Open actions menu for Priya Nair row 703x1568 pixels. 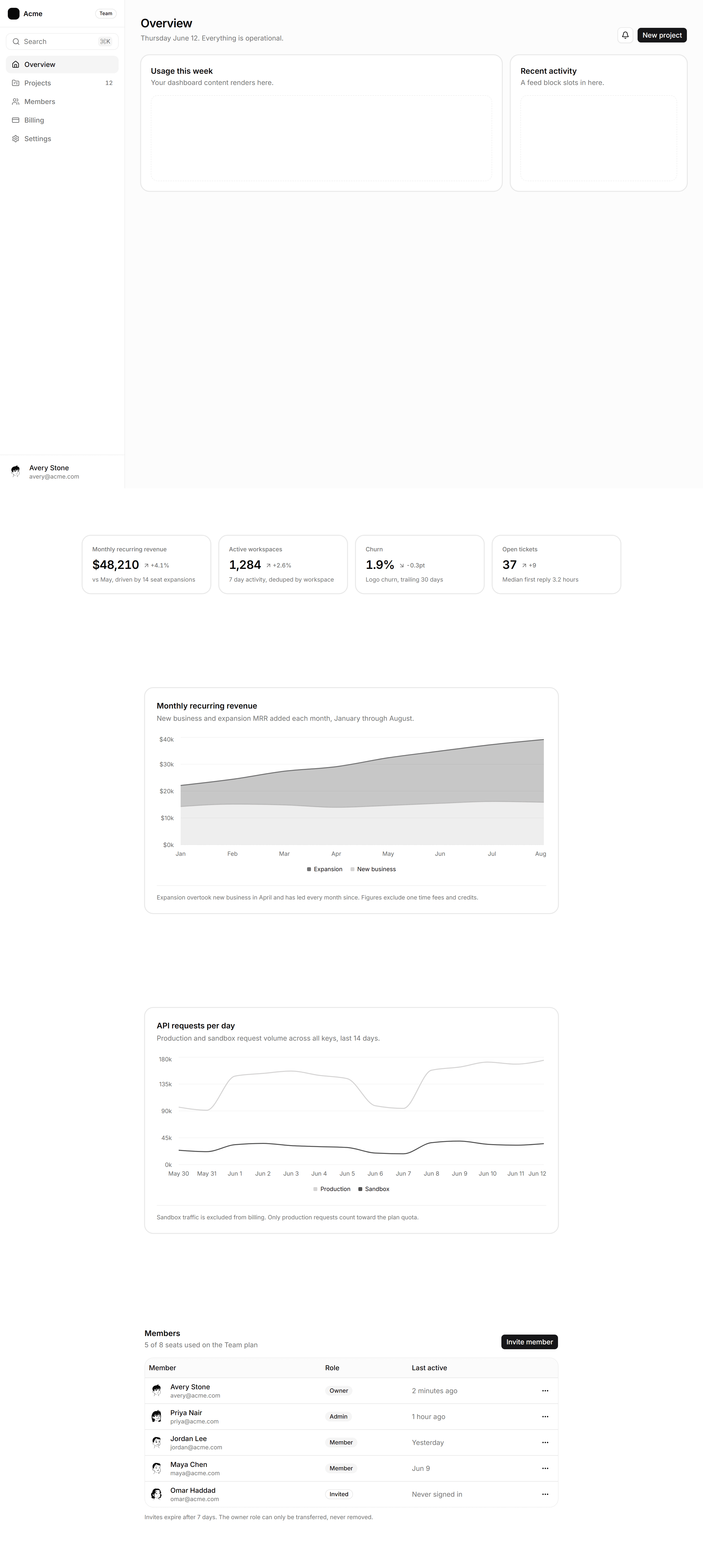pos(545,1416)
